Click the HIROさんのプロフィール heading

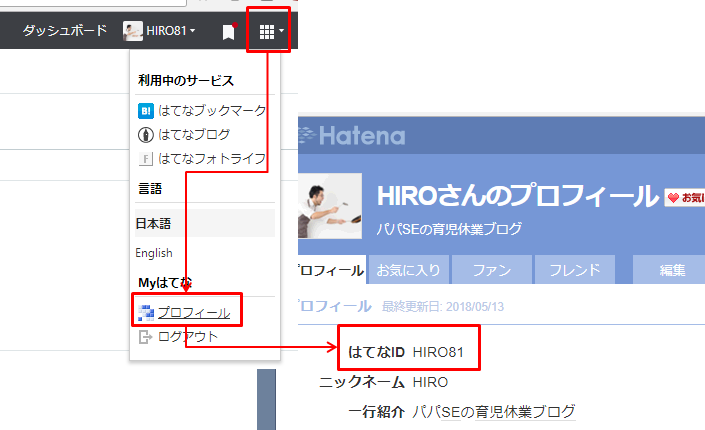[518, 196]
